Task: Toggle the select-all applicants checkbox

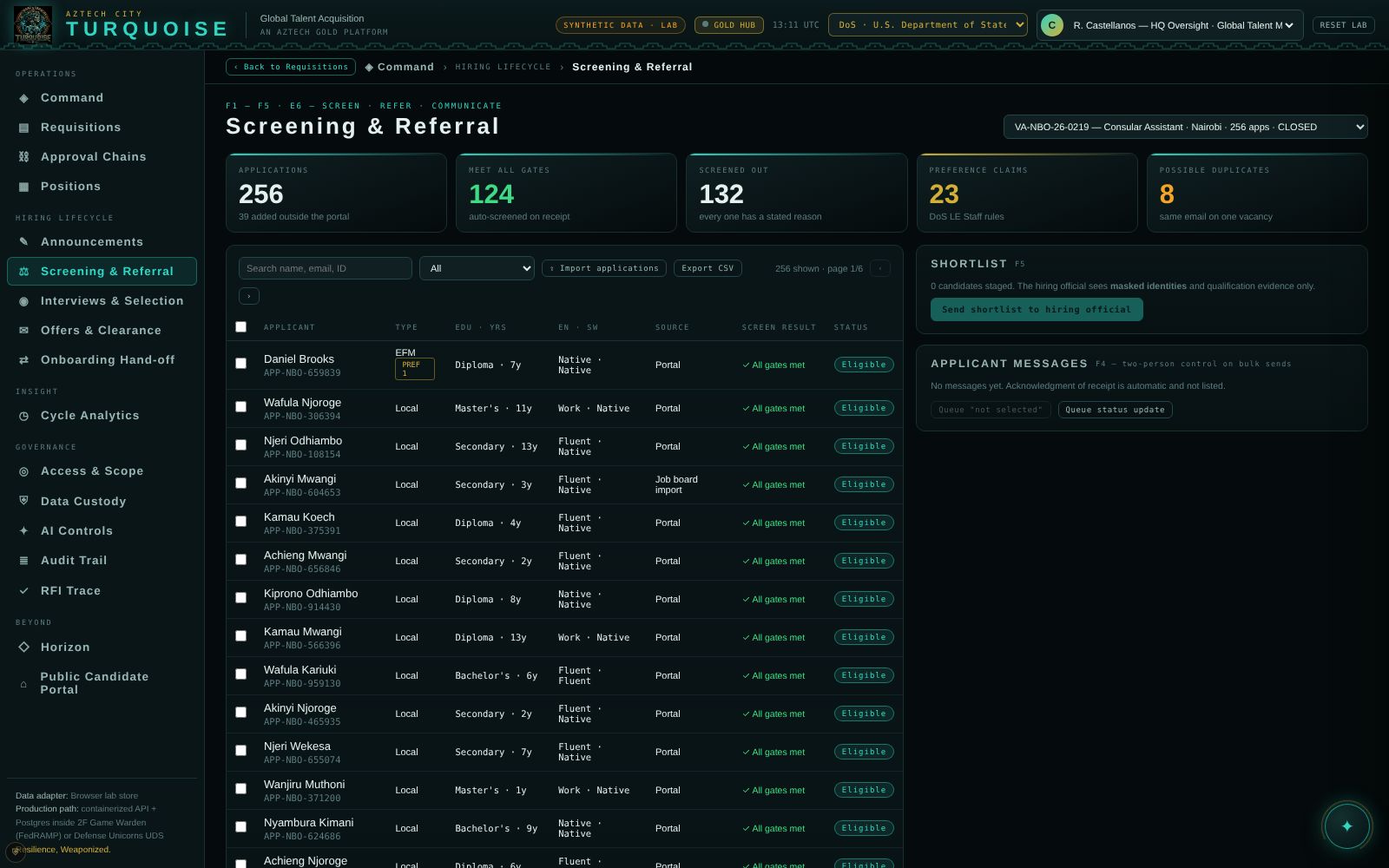Action: (x=241, y=327)
